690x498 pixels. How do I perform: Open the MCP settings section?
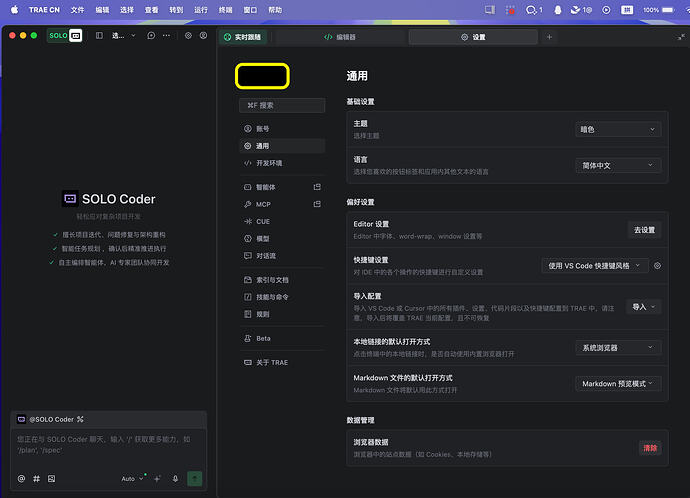[275, 204]
